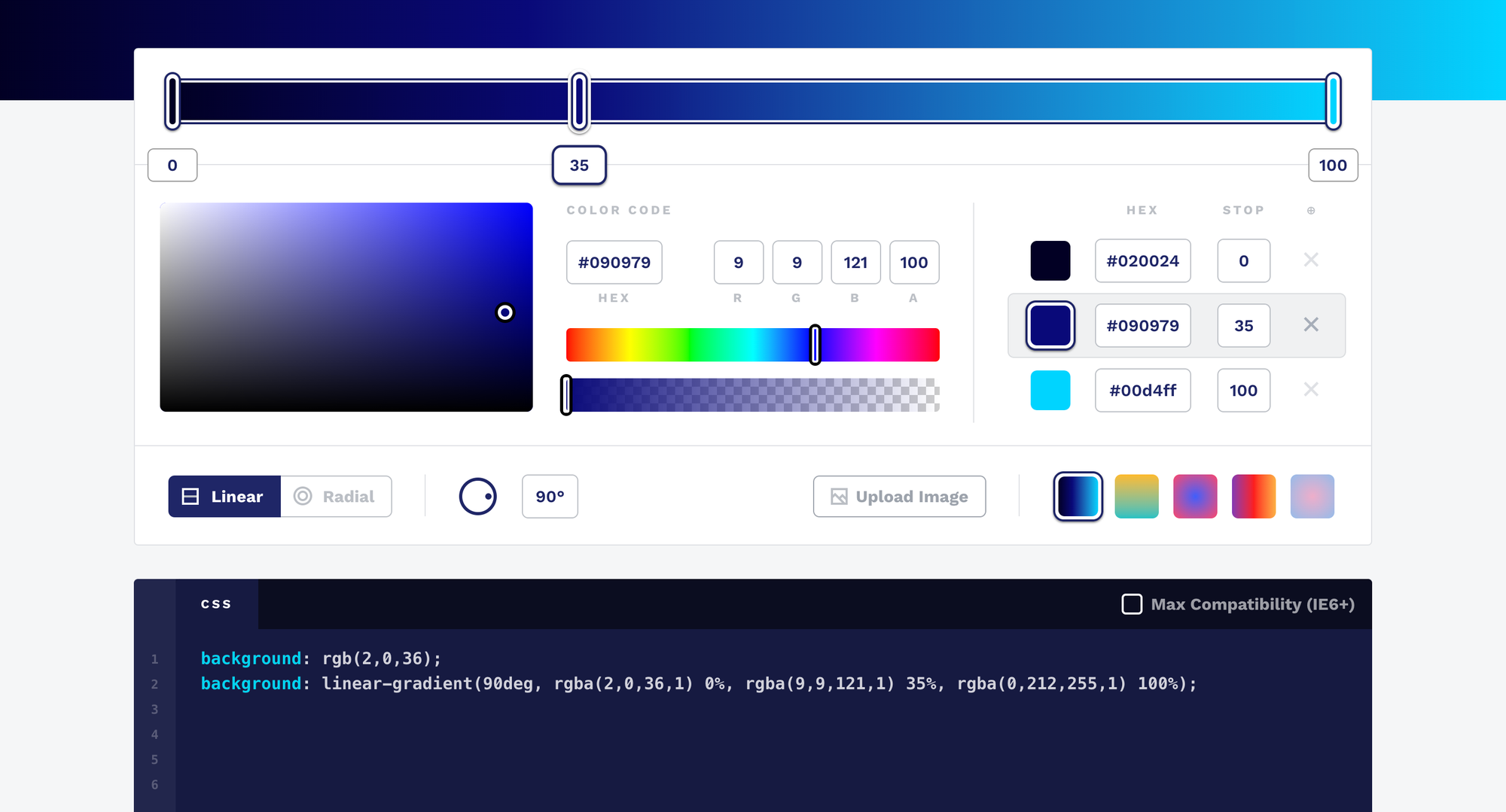Click the R value field
This screenshot has height=812, width=1506.
(739, 263)
